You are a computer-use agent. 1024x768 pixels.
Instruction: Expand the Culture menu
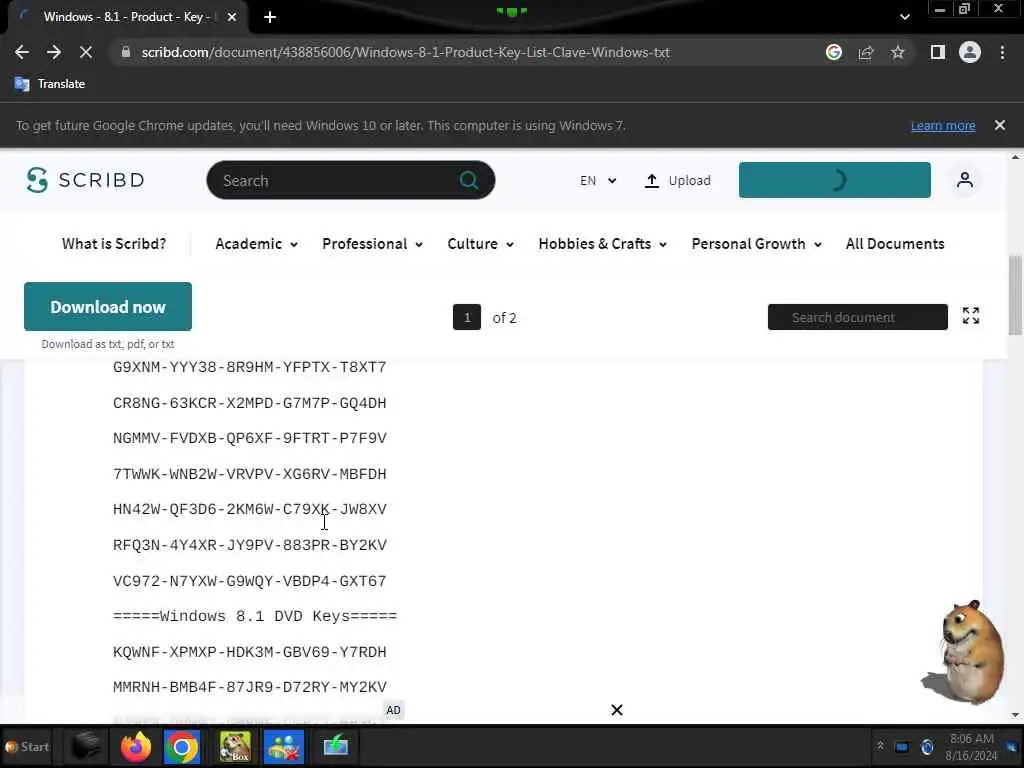[480, 244]
